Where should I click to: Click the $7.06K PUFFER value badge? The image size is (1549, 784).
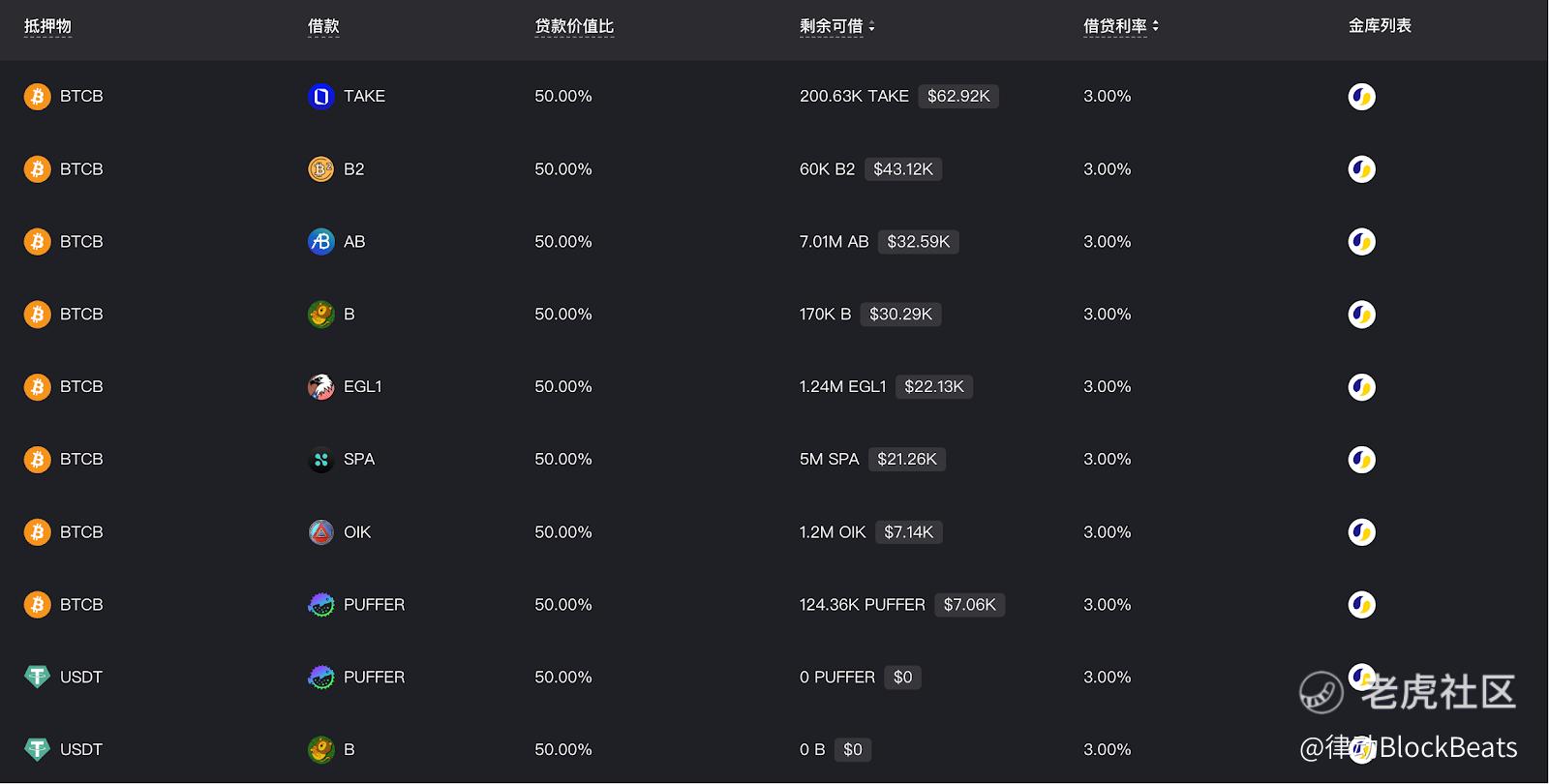click(969, 605)
